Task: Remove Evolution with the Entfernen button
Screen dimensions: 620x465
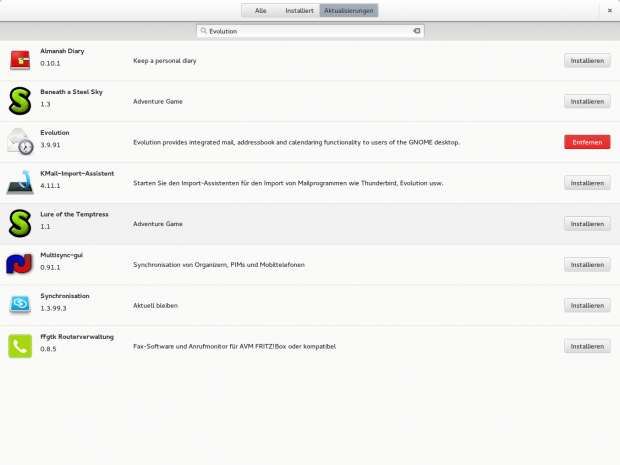Action: tap(587, 142)
